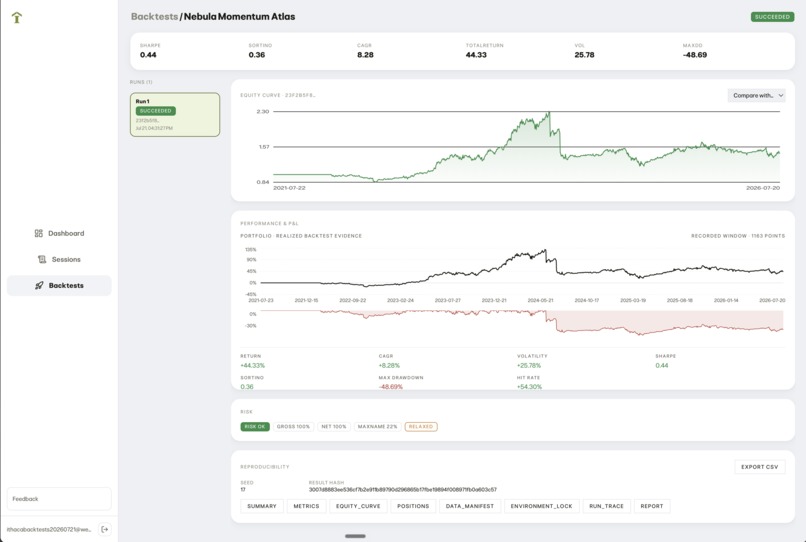This screenshot has height=542, width=806.
Task: Open the EQUITY_CURVE artifact
Action: (x=358, y=506)
